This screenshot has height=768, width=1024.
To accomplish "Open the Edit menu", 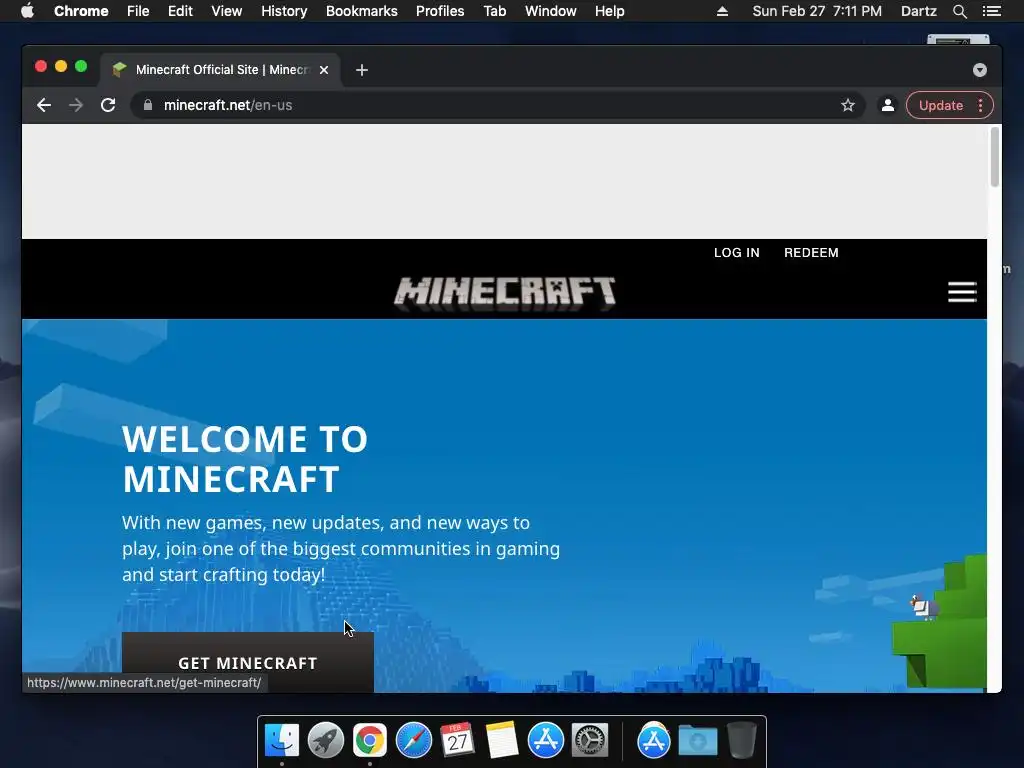I will (180, 11).
